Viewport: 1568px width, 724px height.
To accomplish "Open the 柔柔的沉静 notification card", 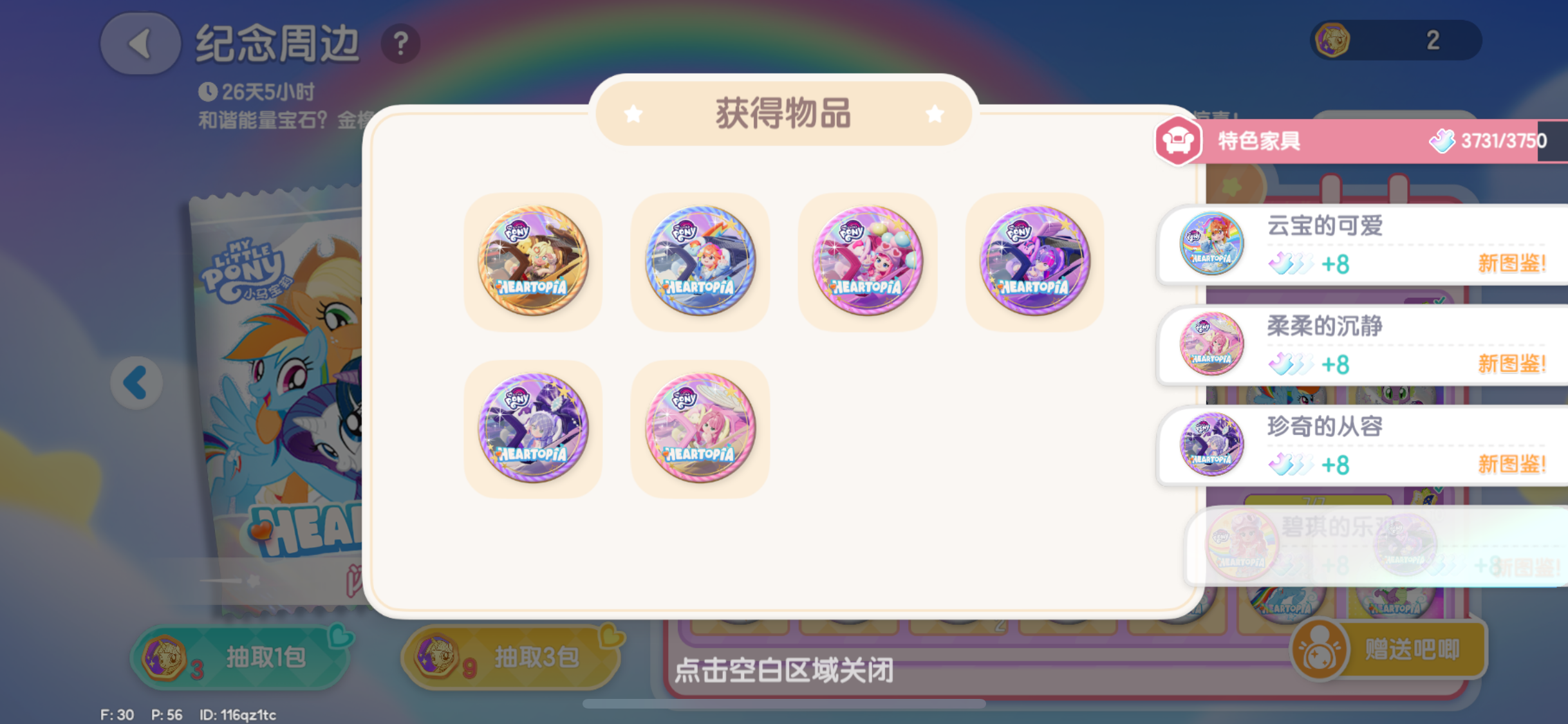I will point(1363,345).
